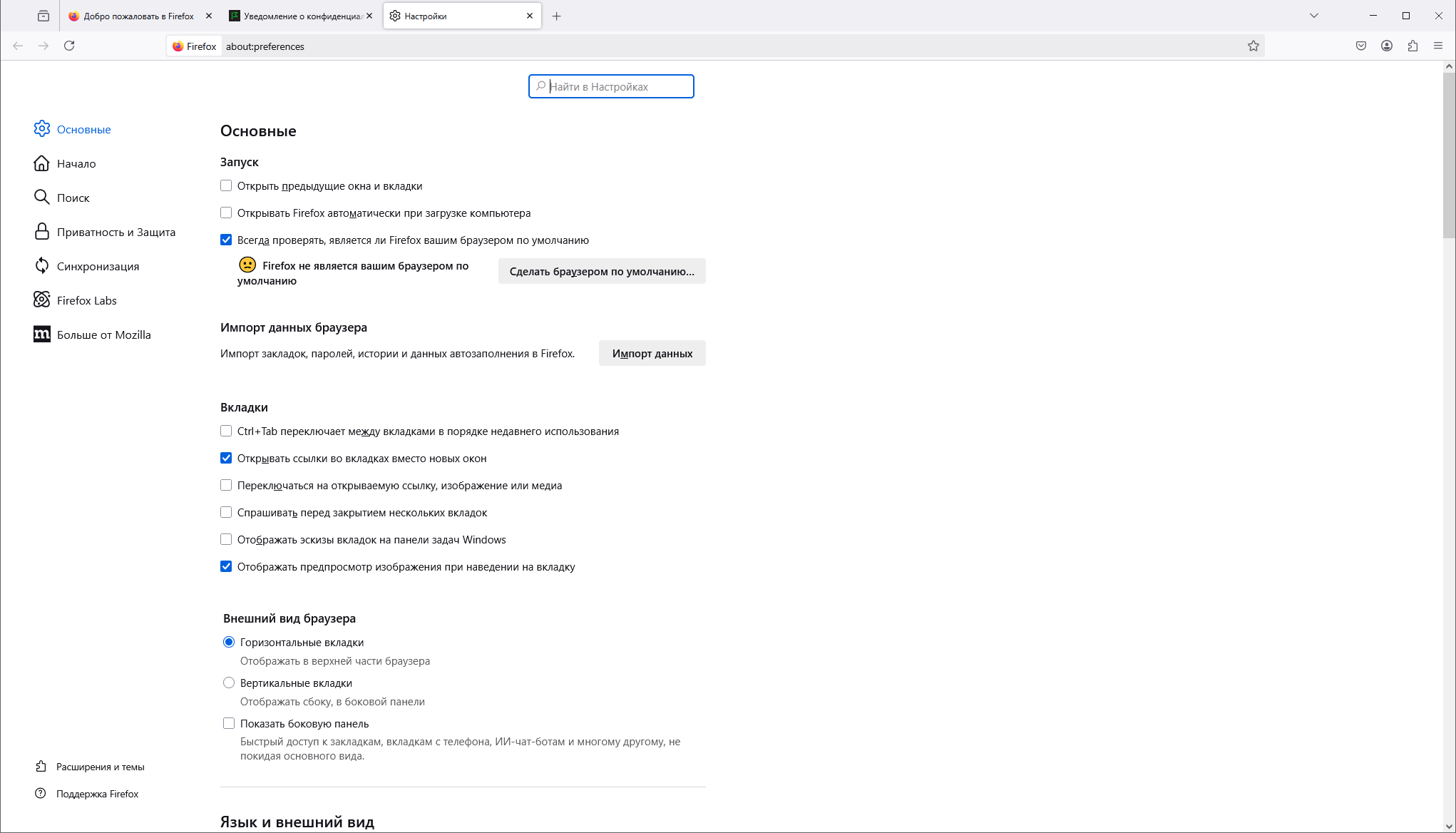1456x833 pixels.
Task: Open the Pocket save icon
Action: pos(1361,46)
